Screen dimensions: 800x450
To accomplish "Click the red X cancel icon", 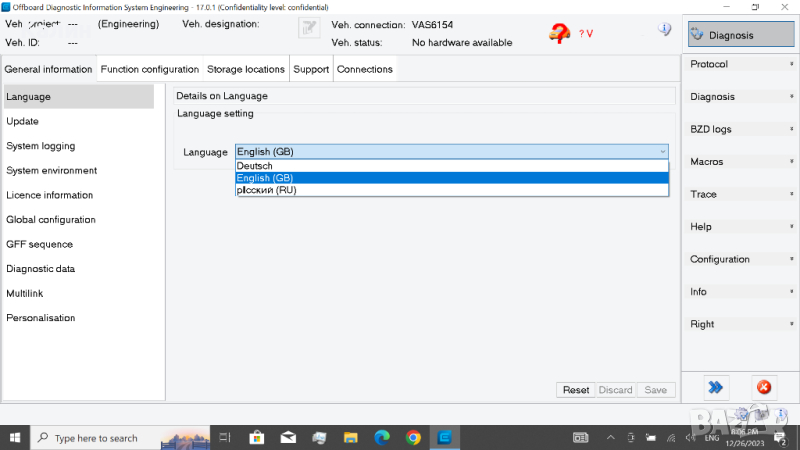I will [x=764, y=387].
